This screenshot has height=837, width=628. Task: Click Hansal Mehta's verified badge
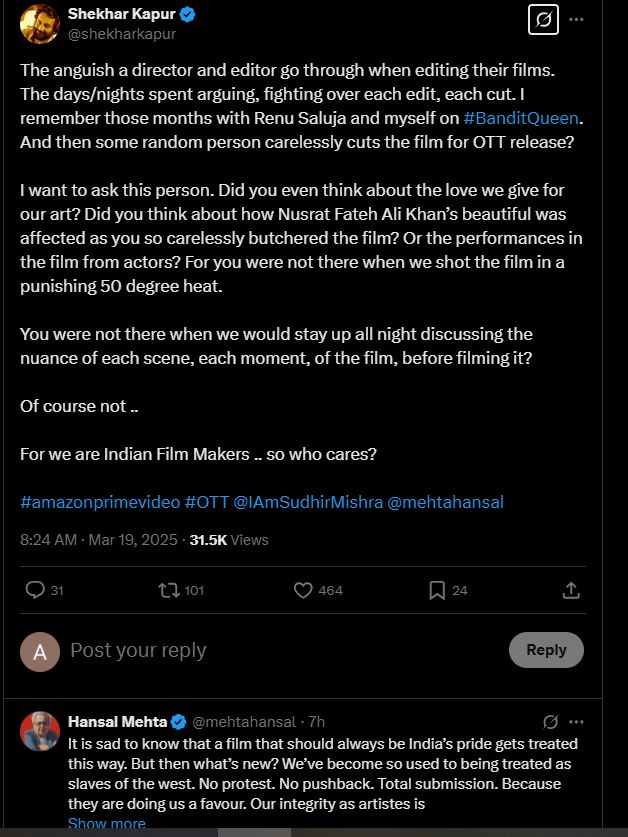point(179,722)
